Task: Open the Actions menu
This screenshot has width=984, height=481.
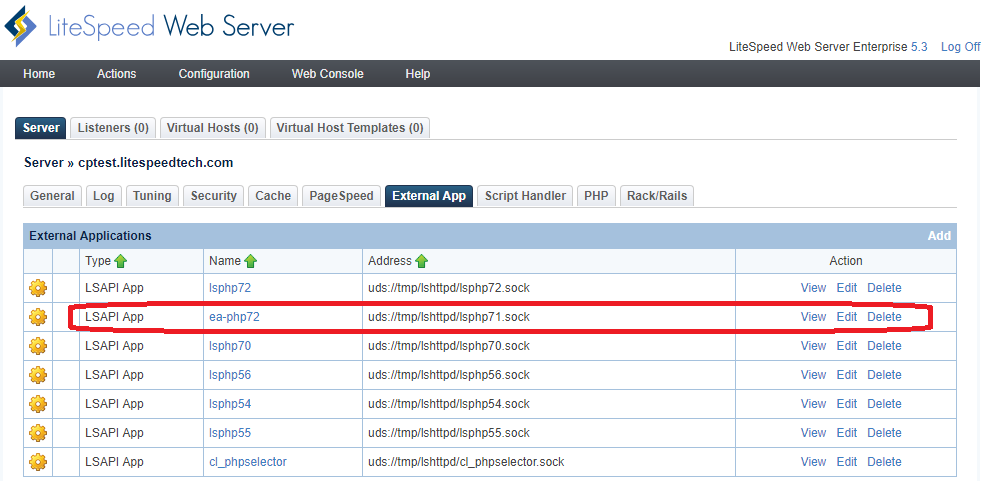Action: point(116,73)
